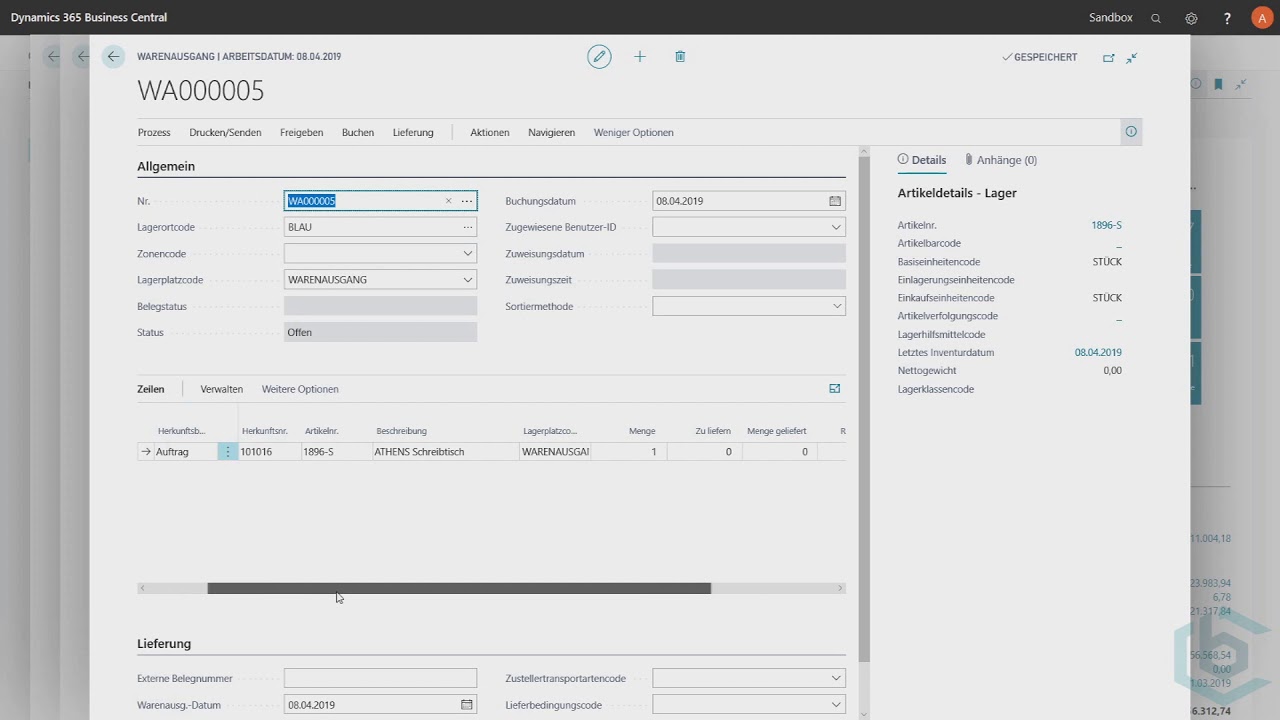Toggle Zeilen section full-screen view icon
This screenshot has width=1280, height=720.
pos(835,389)
